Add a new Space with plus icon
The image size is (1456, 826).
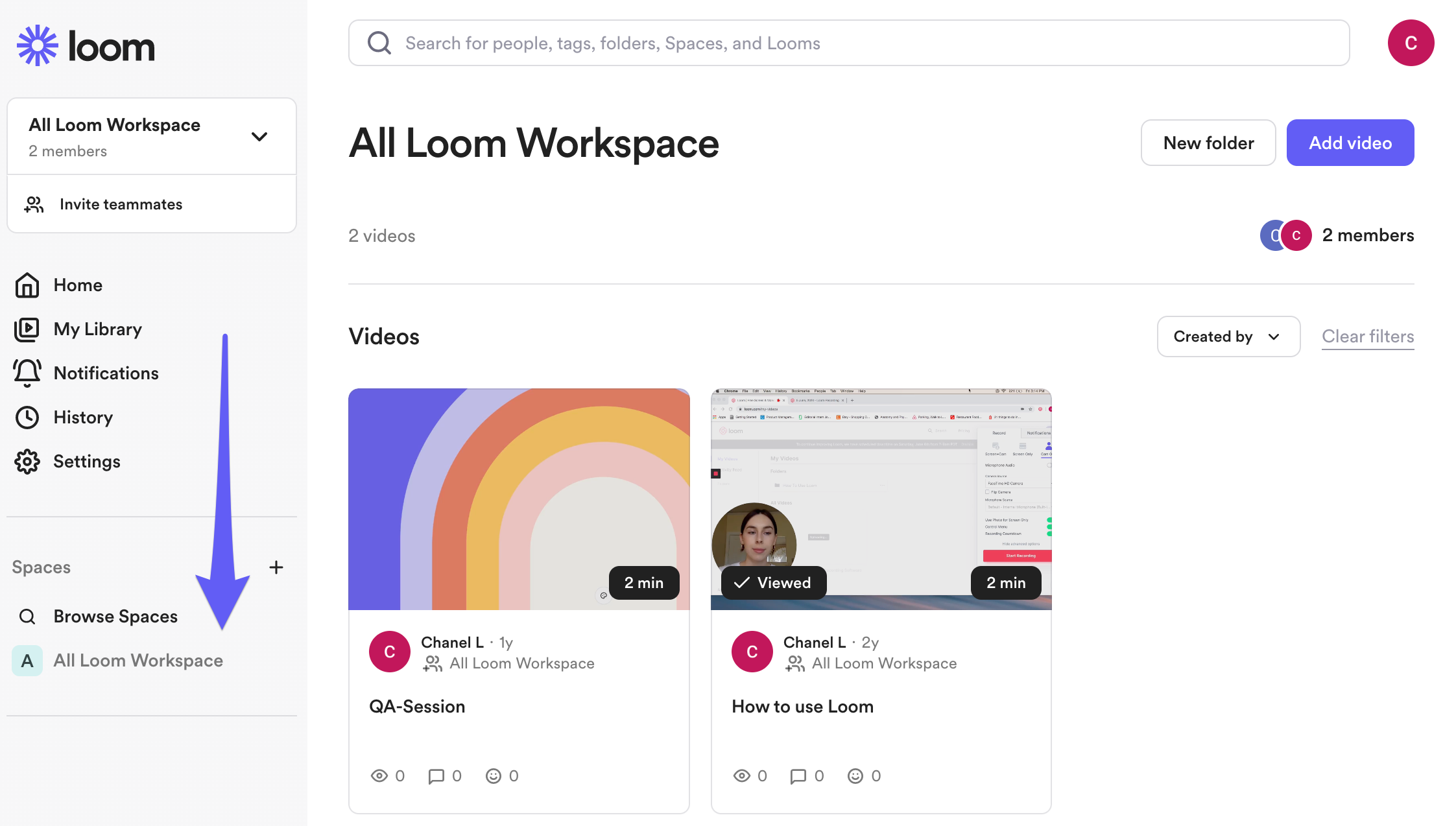276,567
